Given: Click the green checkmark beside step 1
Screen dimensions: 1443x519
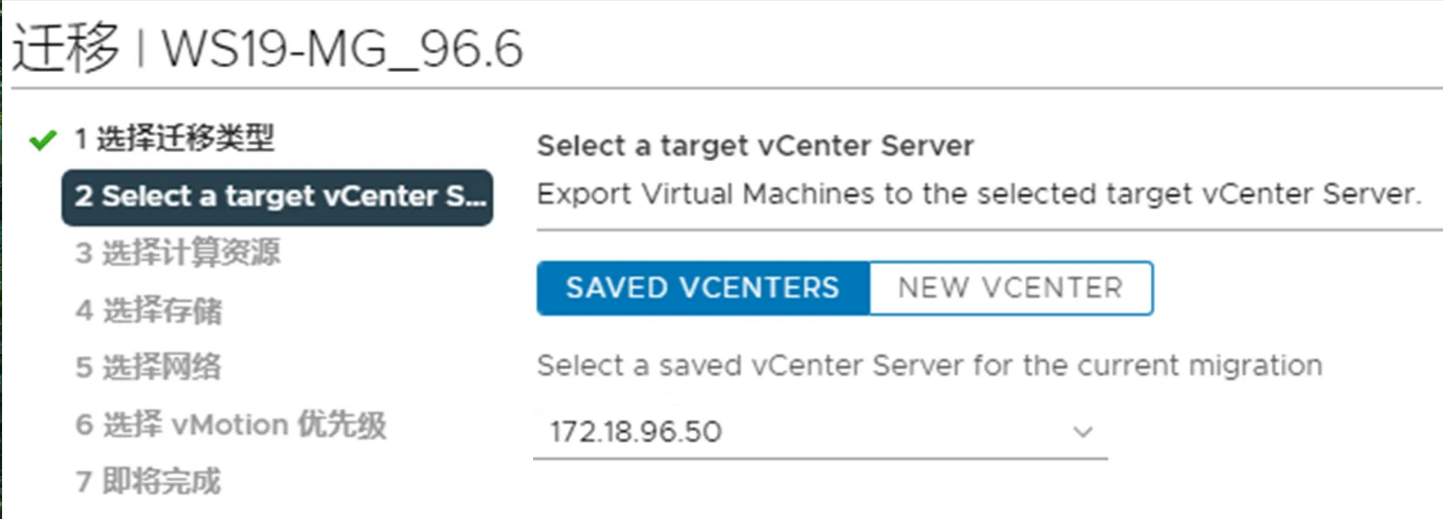Looking at the screenshot, I should [42, 141].
